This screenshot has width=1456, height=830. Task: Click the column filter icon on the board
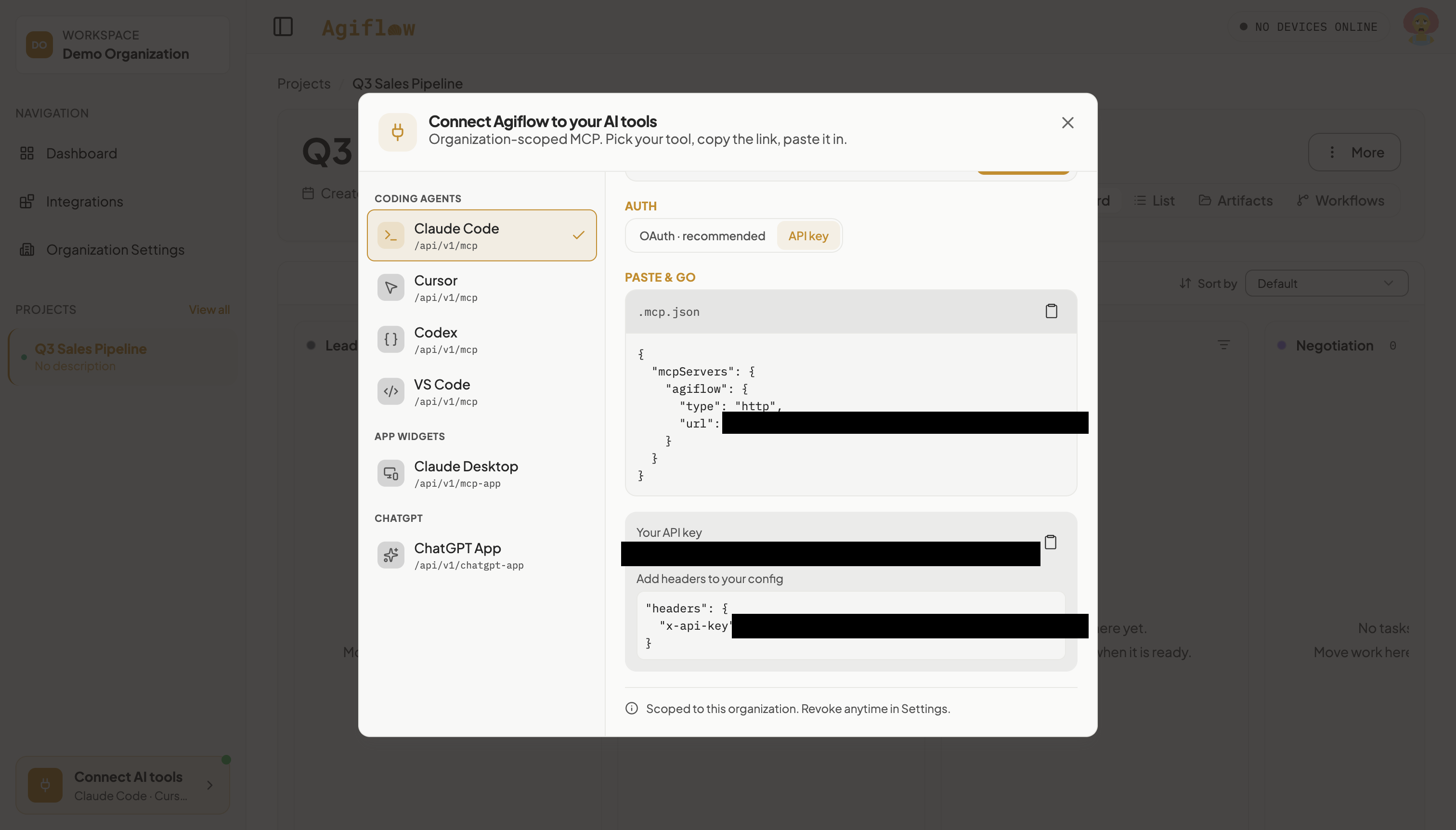[x=1223, y=345]
